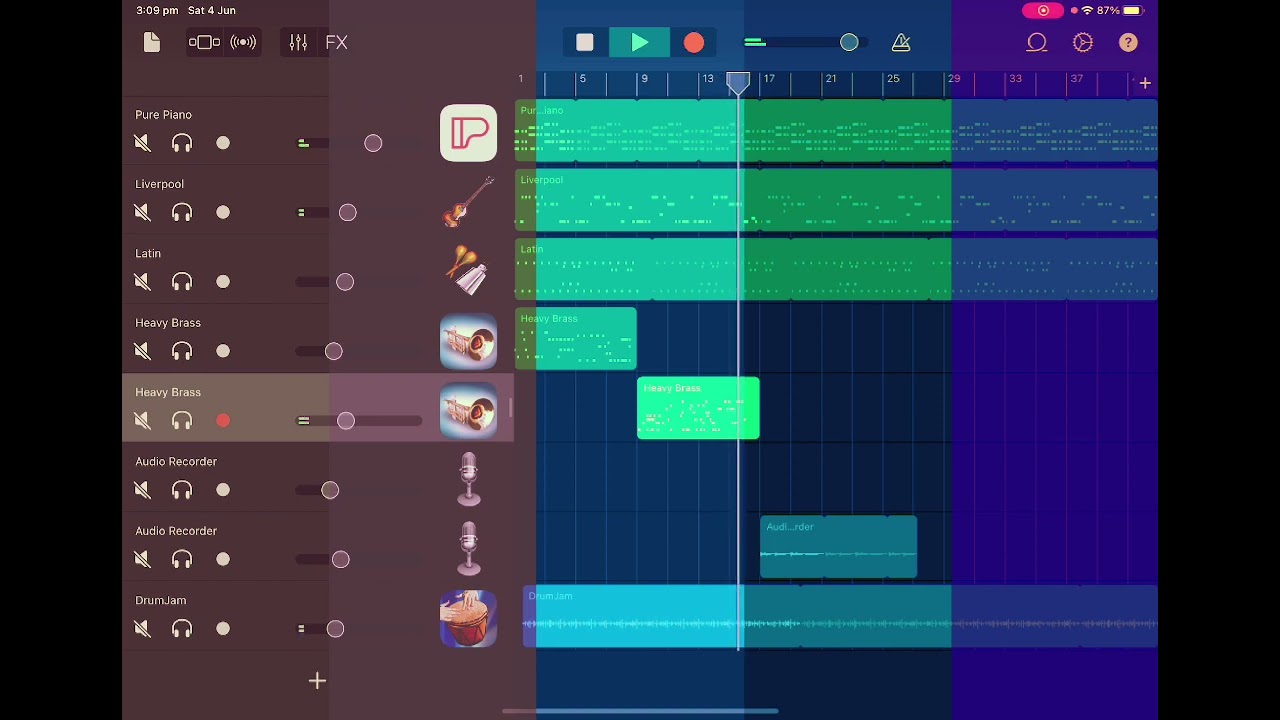The height and width of the screenshot is (720, 1280).
Task: Adjust the Liverpool volume slider
Action: 347,212
